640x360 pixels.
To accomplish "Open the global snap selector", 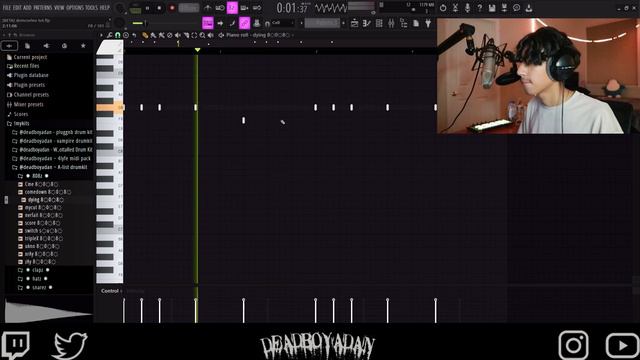I will coord(283,23).
